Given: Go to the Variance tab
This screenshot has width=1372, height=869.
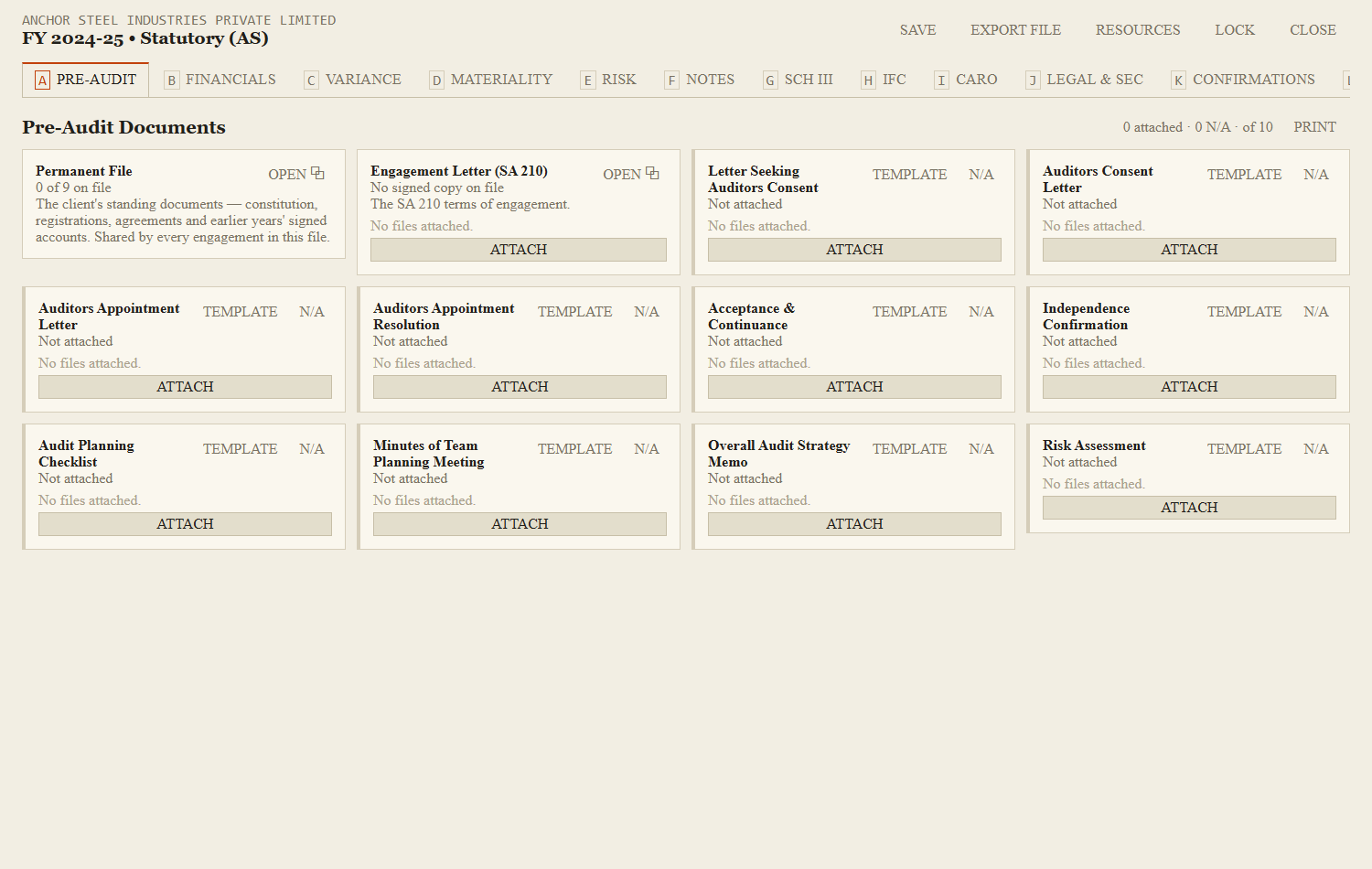Looking at the screenshot, I should [x=353, y=80].
